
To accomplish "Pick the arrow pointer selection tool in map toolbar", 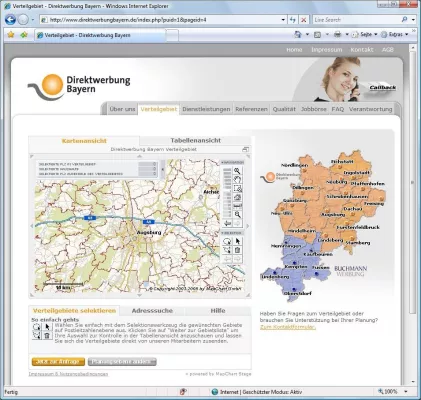I will tap(237, 241).
